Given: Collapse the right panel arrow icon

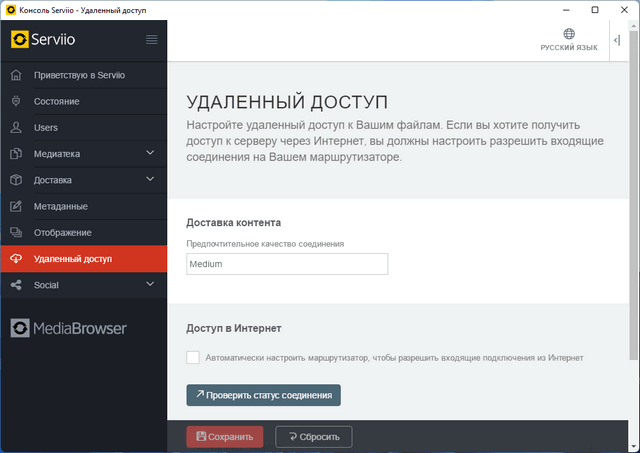Looking at the screenshot, I should 617,40.
